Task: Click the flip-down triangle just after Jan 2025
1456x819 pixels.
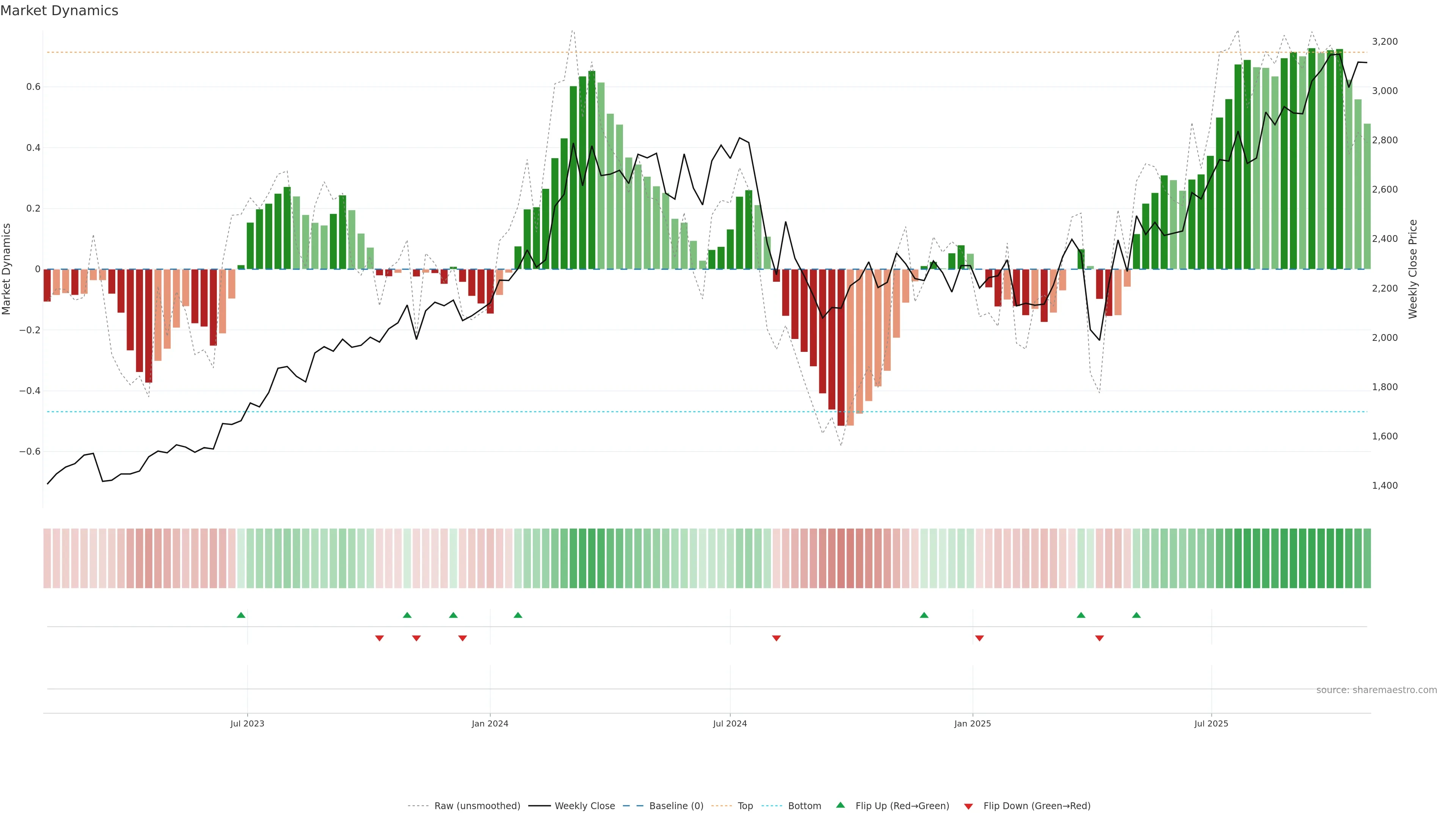Action: coord(979,638)
